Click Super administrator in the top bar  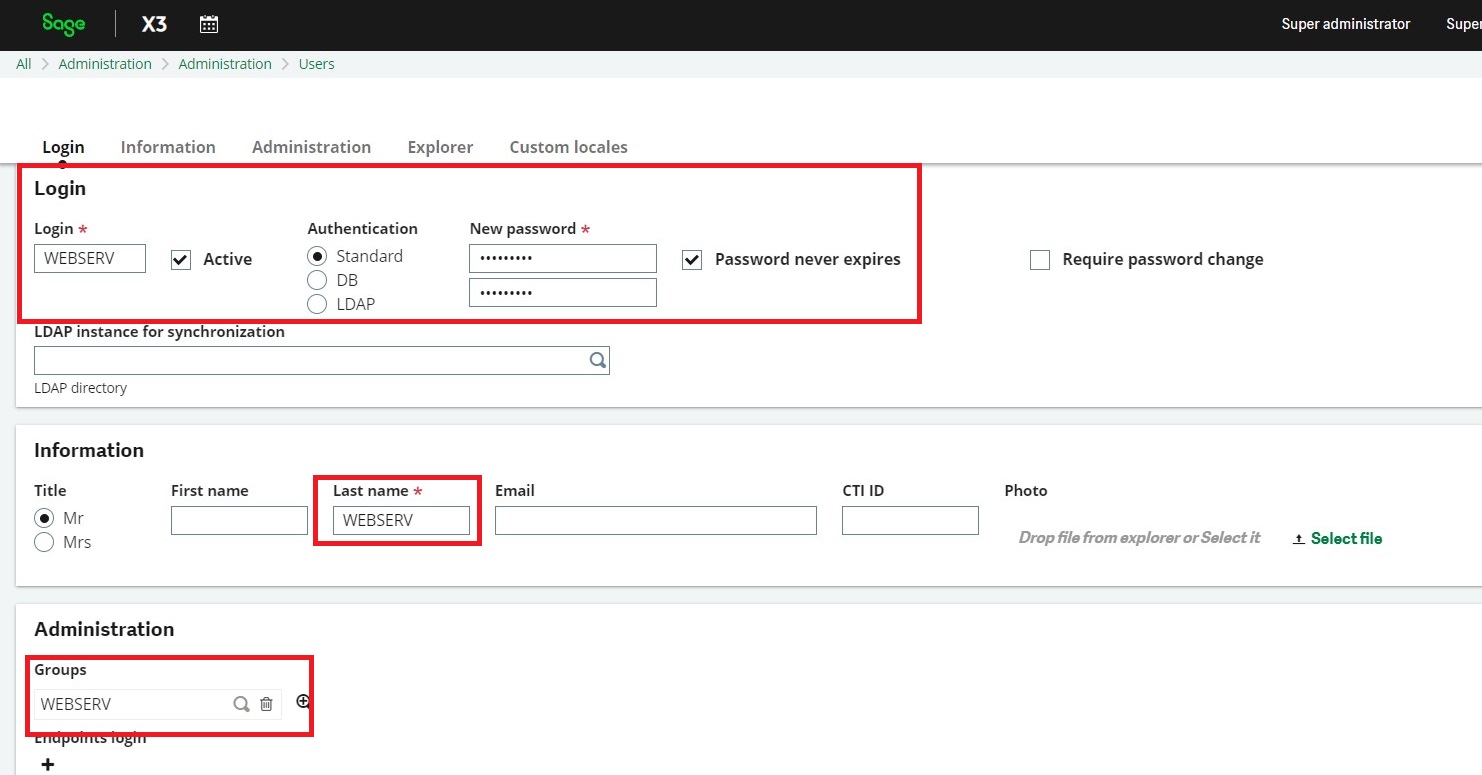[x=1345, y=23]
